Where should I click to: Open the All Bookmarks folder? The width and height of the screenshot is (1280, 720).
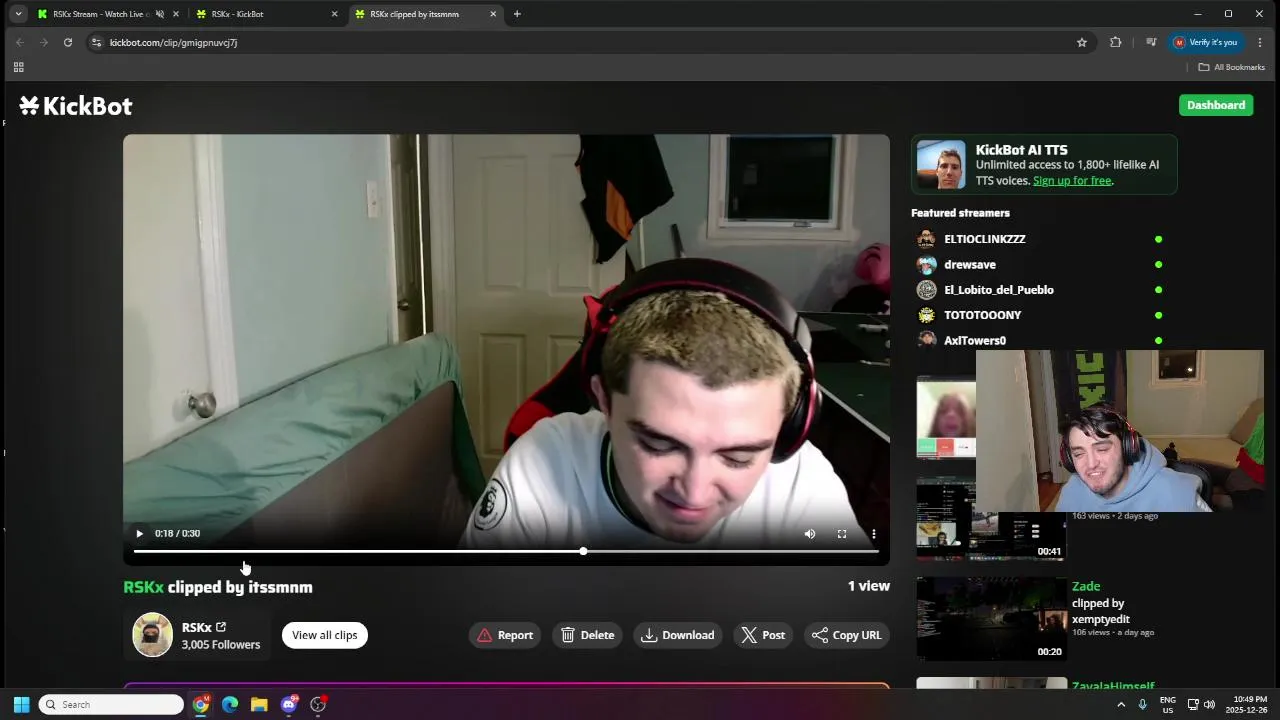pyautogui.click(x=1232, y=67)
